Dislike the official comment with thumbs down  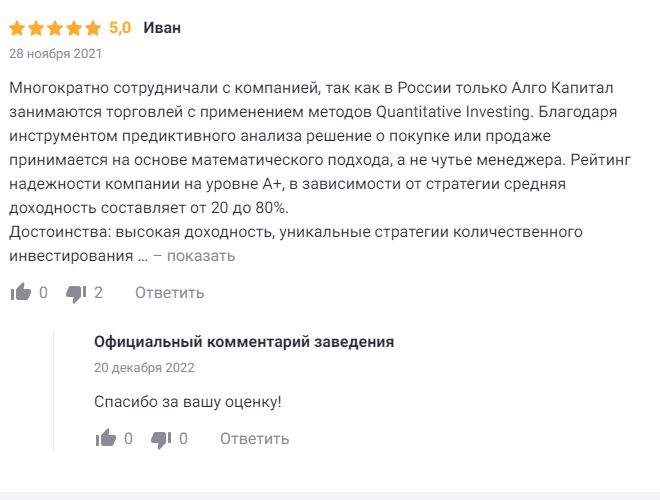tap(161, 438)
